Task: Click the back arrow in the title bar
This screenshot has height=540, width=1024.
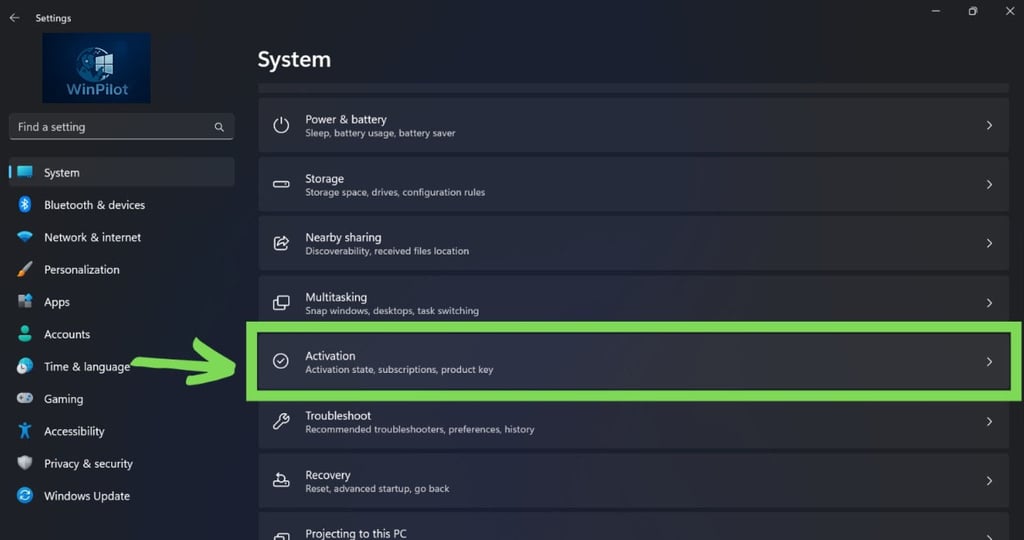Action: pos(14,17)
